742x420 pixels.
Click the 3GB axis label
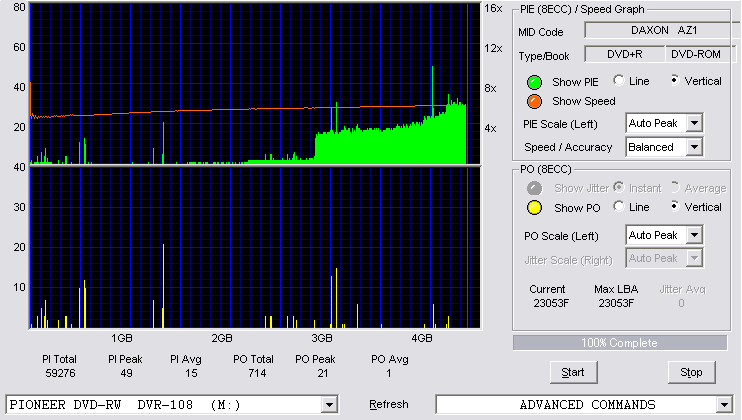[321, 338]
